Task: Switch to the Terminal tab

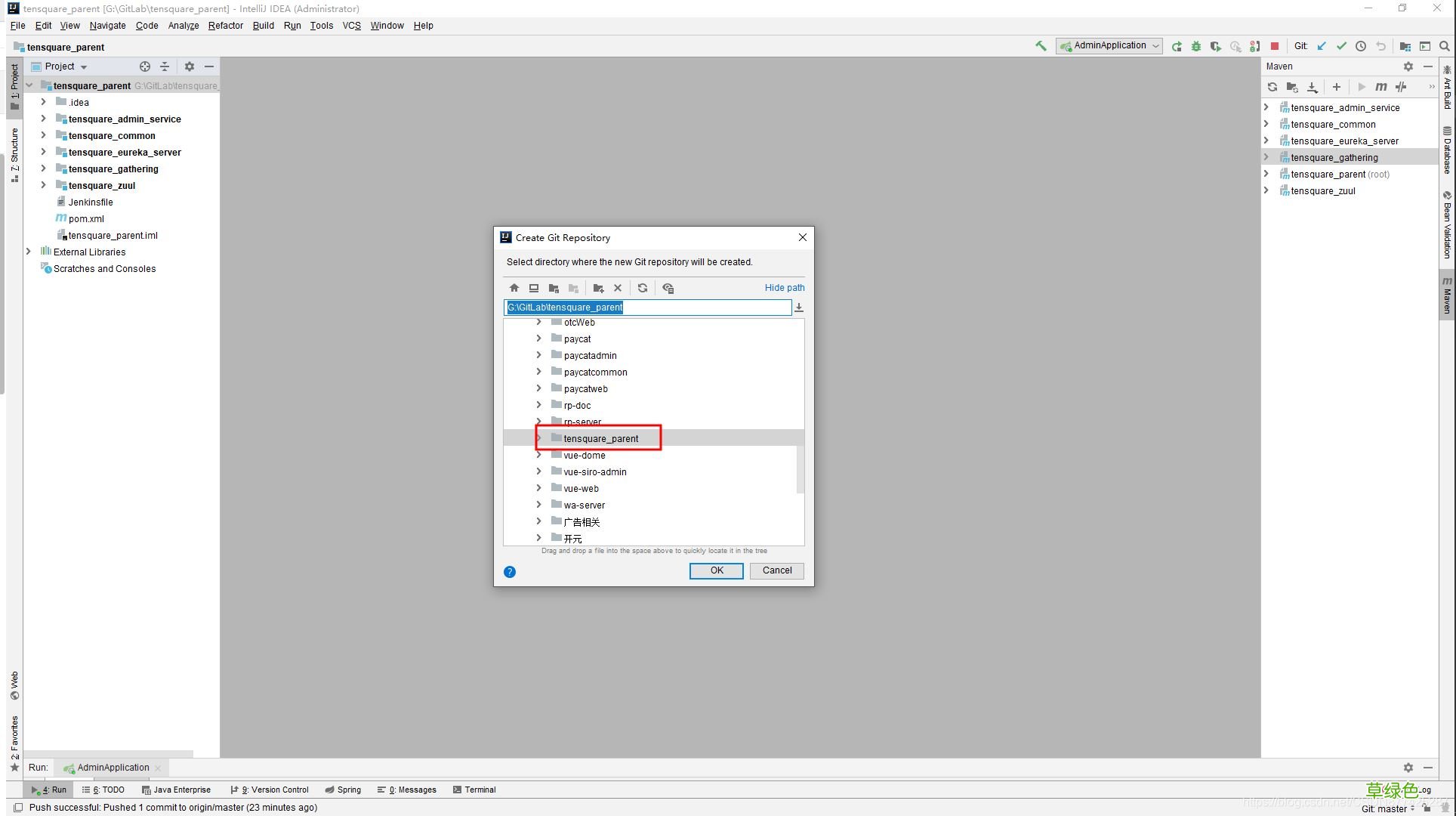Action: pos(474,790)
